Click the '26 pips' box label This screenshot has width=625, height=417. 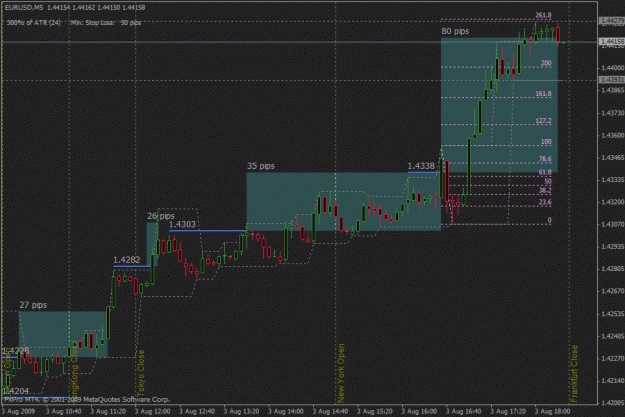(x=161, y=216)
